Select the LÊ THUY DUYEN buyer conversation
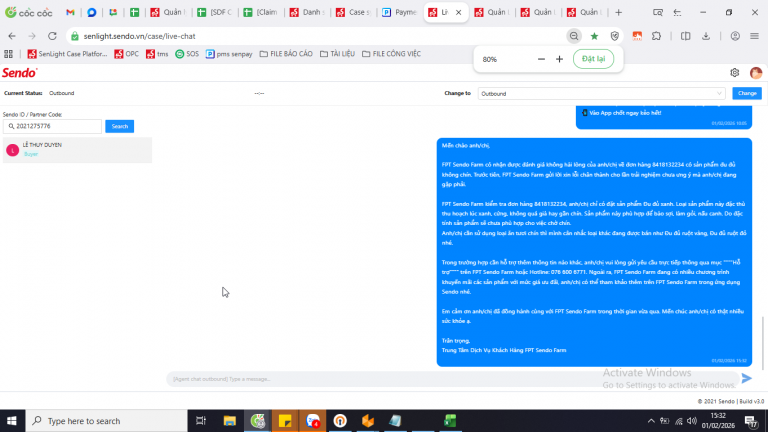 pyautogui.click(x=77, y=149)
